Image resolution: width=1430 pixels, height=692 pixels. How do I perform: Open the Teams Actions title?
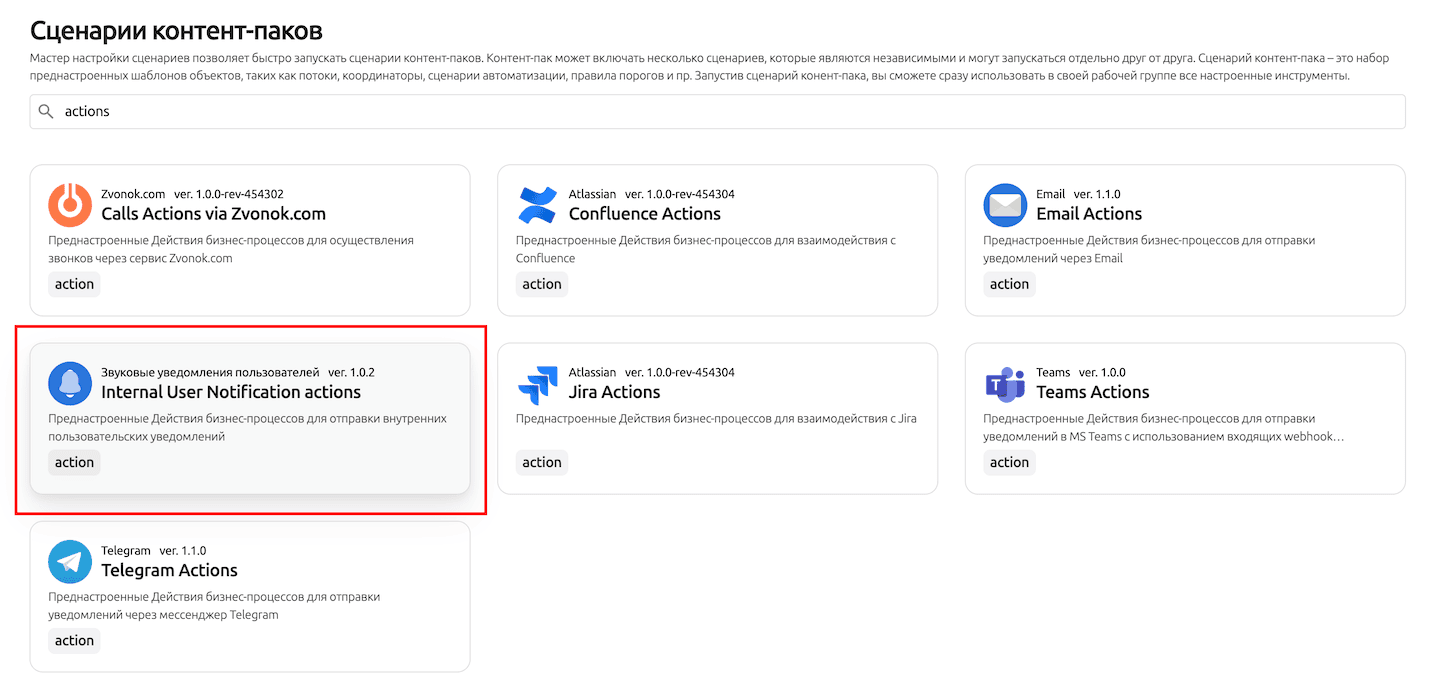[x=1092, y=392]
